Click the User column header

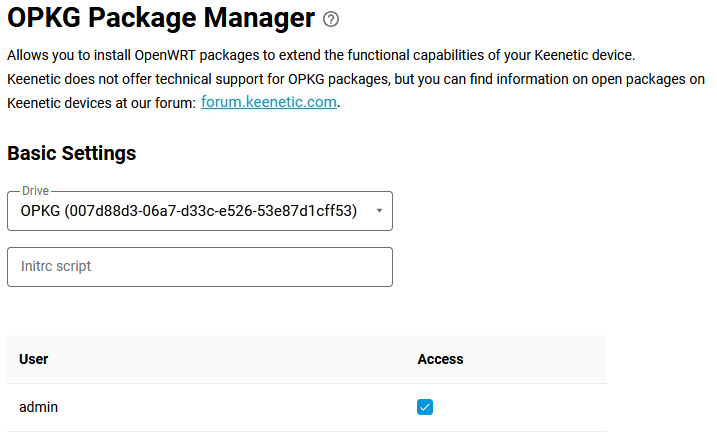34,359
